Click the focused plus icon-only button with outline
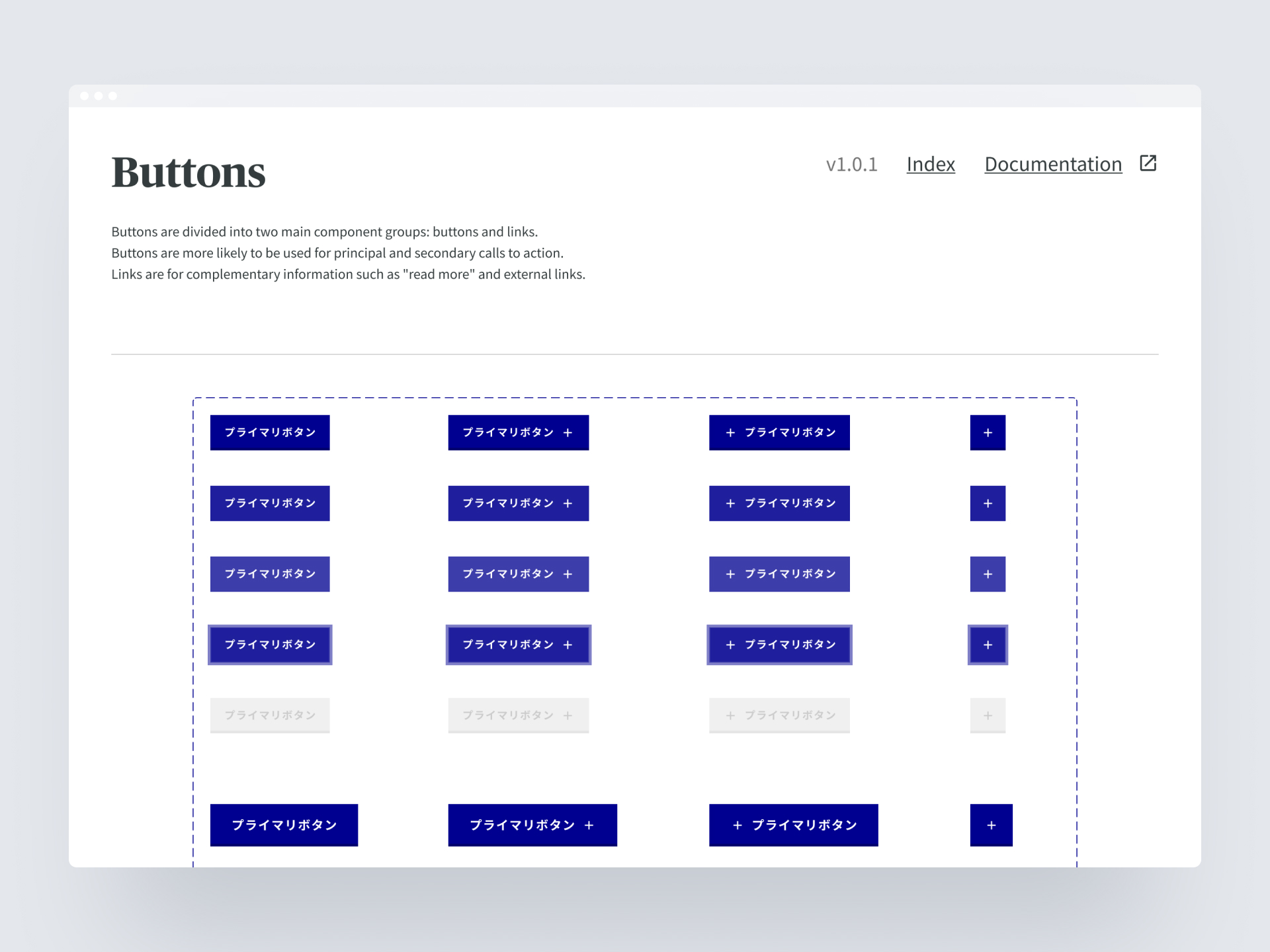Image resolution: width=1270 pixels, height=952 pixels. point(988,645)
